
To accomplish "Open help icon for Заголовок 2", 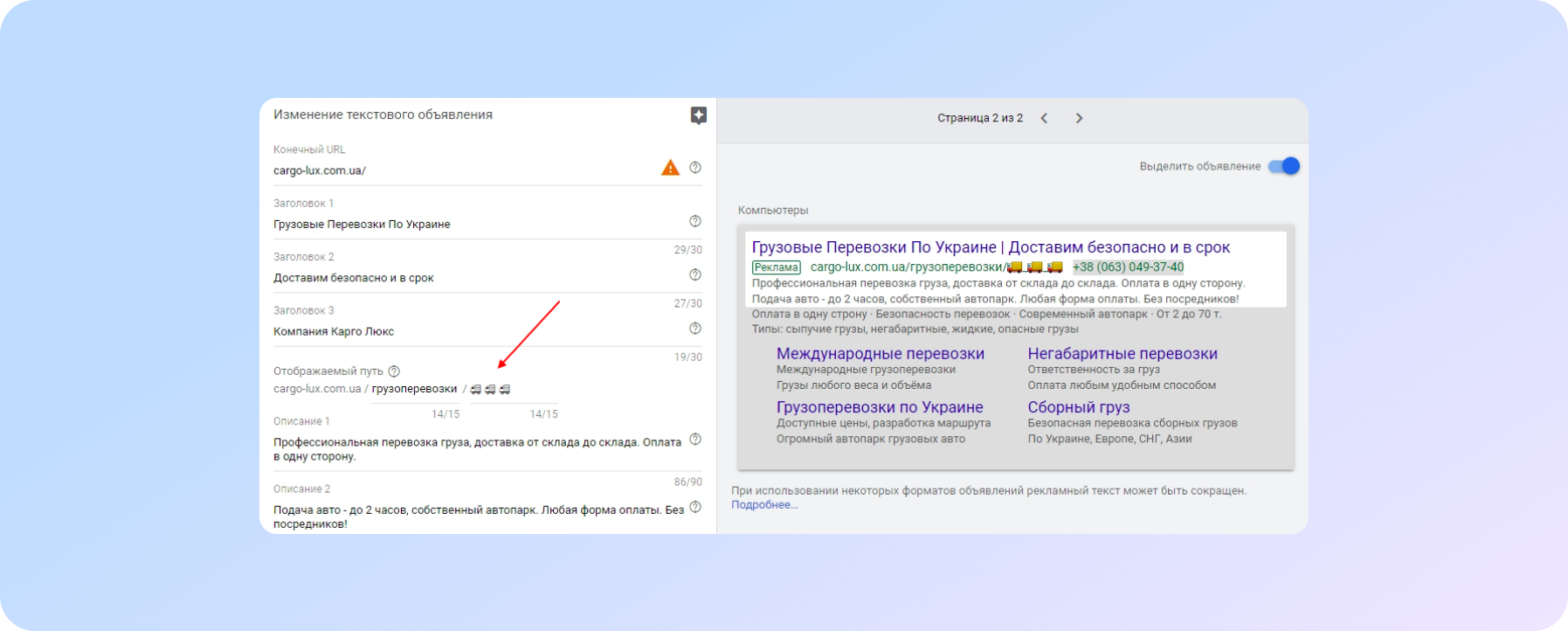I will 695,274.
